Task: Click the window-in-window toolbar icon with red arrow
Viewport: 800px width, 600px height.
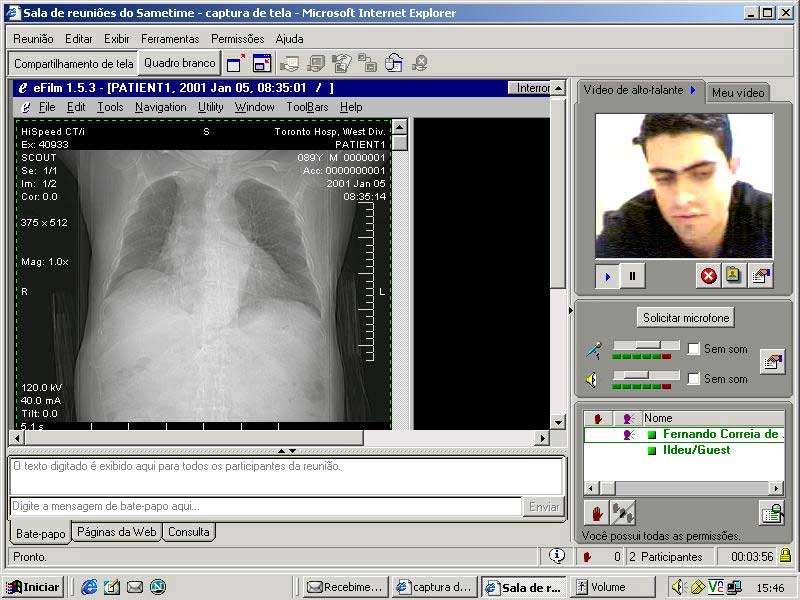Action: pyautogui.click(x=262, y=63)
